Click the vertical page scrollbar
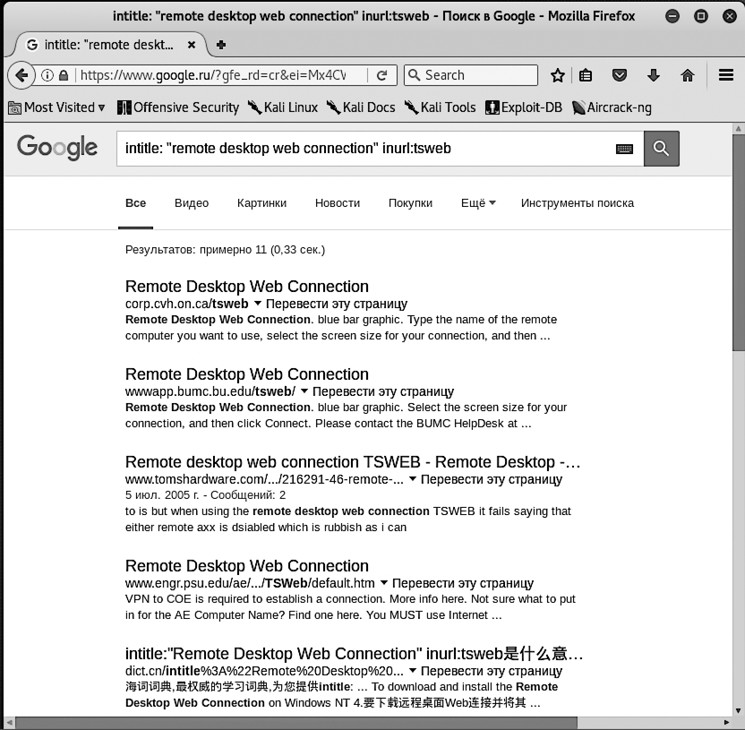This screenshot has width=745, height=730. click(738, 300)
